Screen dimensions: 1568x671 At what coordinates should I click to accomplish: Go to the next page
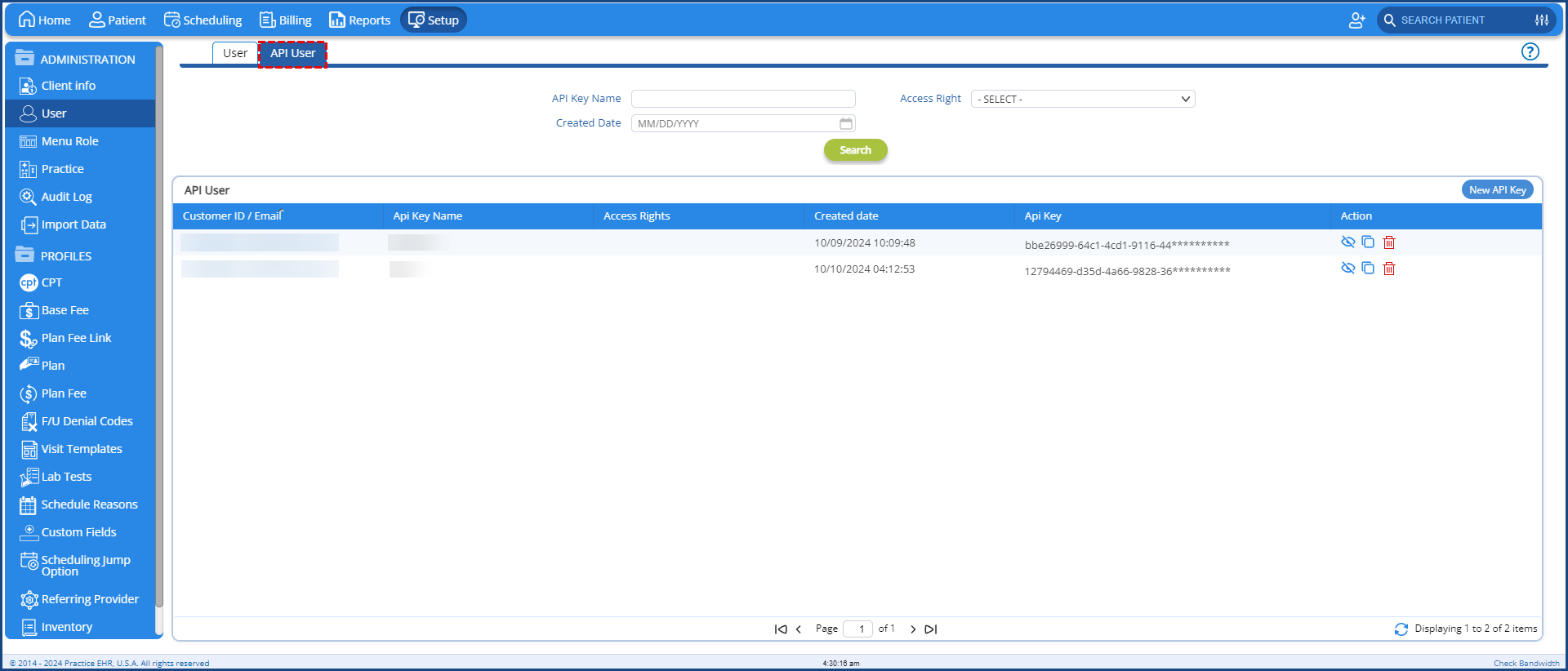[x=913, y=629]
